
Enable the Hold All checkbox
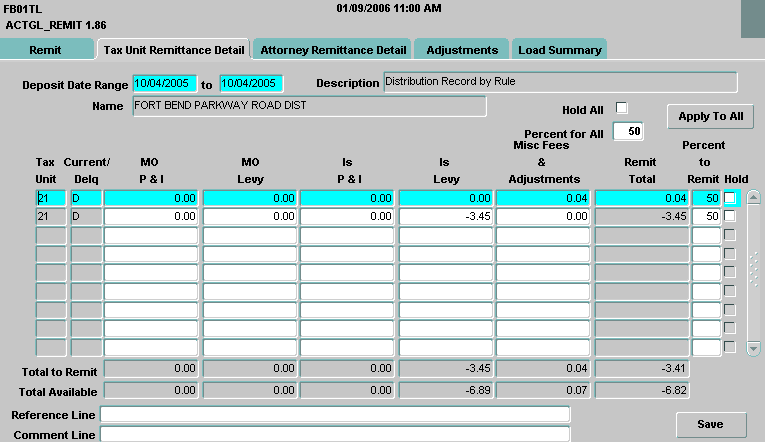click(621, 108)
